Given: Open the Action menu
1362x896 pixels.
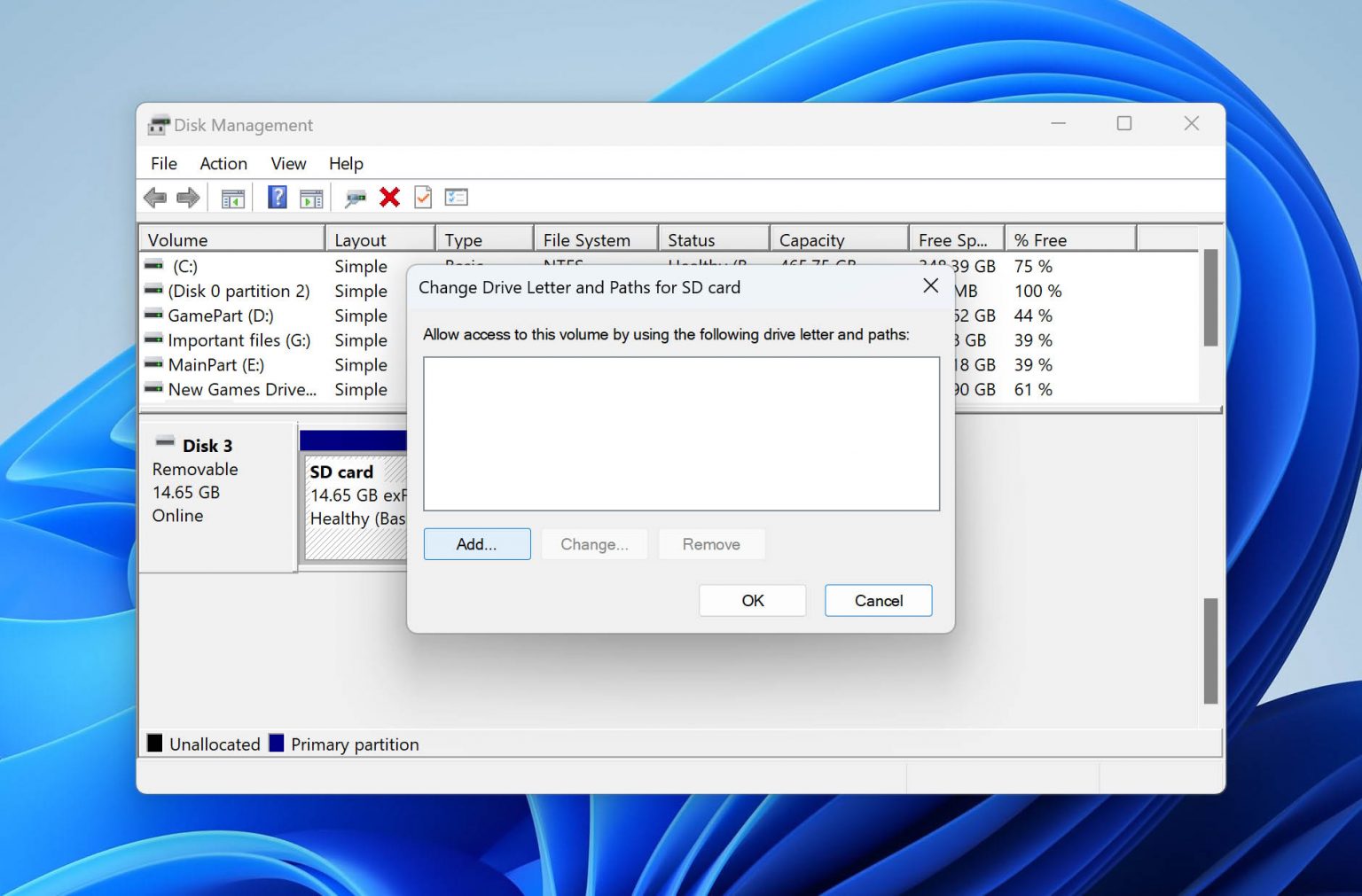Looking at the screenshot, I should point(223,163).
